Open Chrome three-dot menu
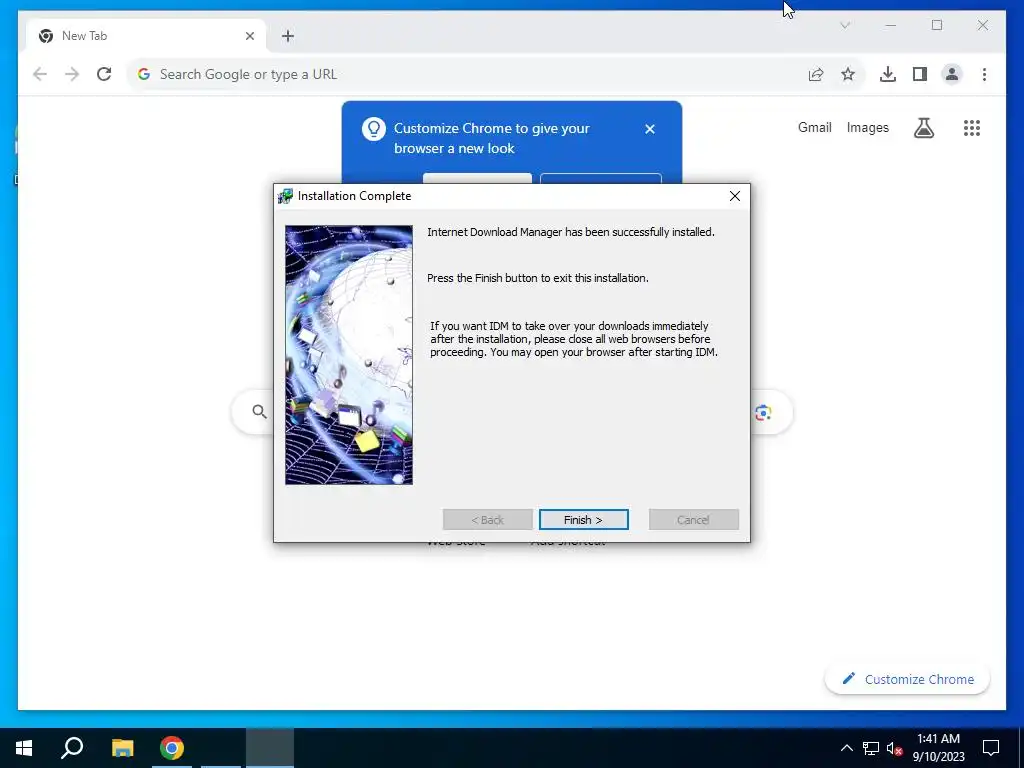The image size is (1024, 768). coord(984,74)
